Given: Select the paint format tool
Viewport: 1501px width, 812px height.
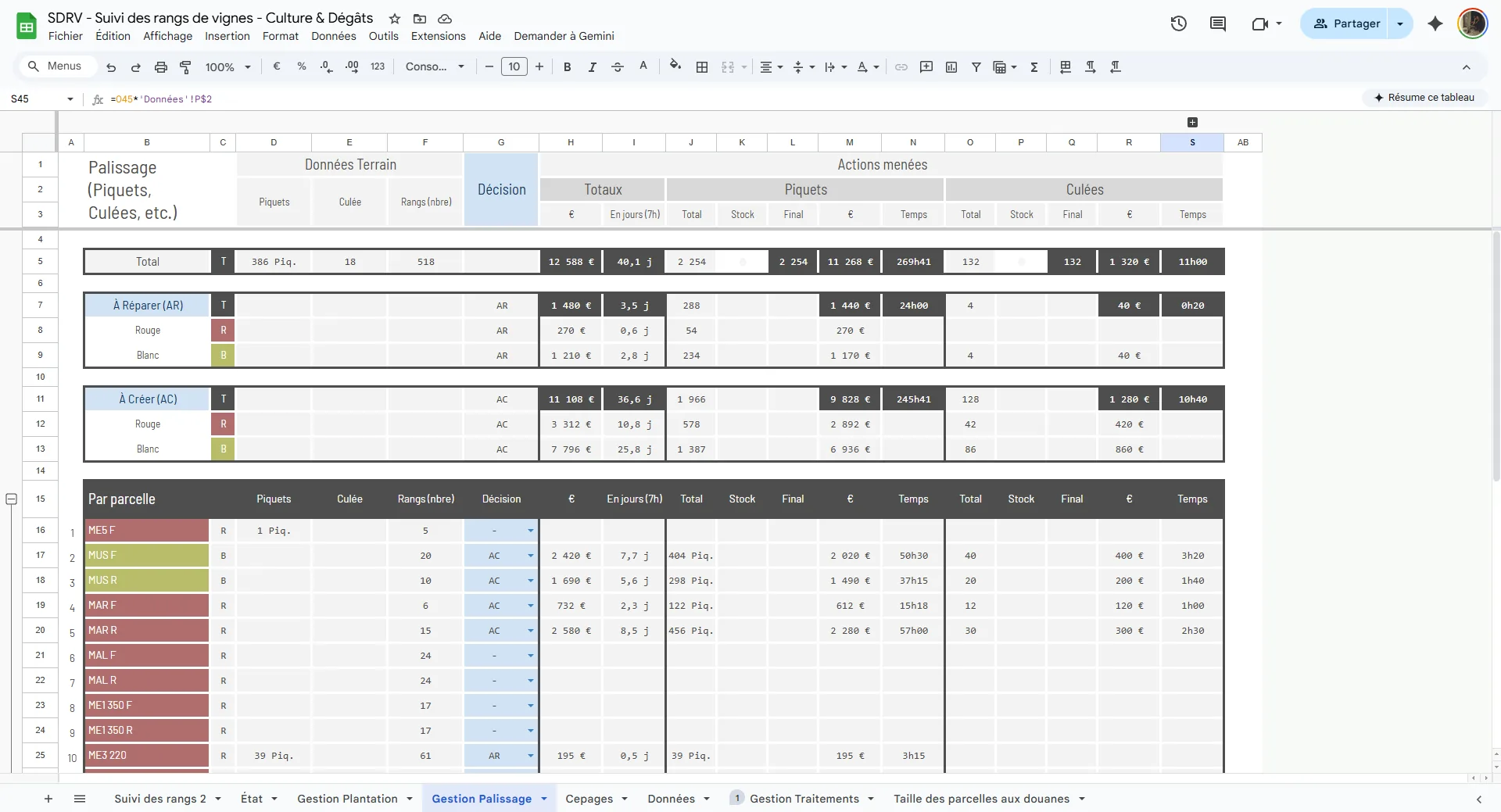Looking at the screenshot, I should [185, 67].
